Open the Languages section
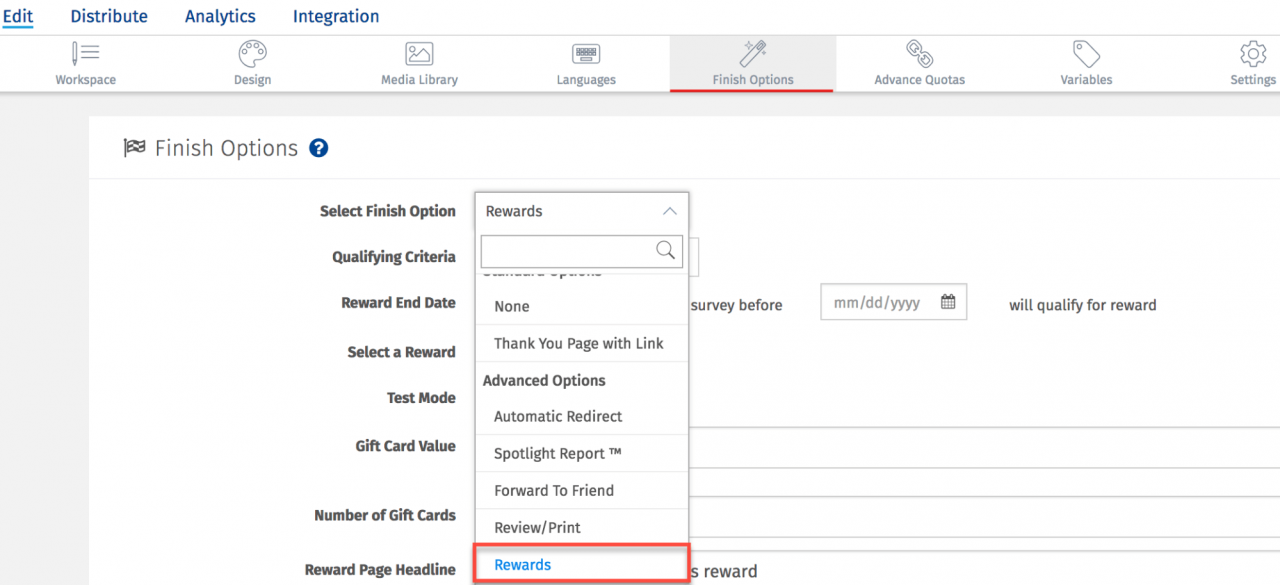The width and height of the screenshot is (1280, 585). 585,62
